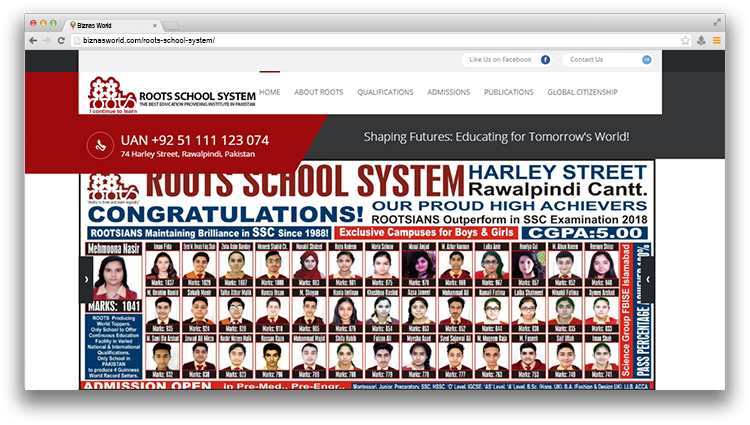Click the Contact Us envelope icon
750x425 pixels.
tap(646, 60)
